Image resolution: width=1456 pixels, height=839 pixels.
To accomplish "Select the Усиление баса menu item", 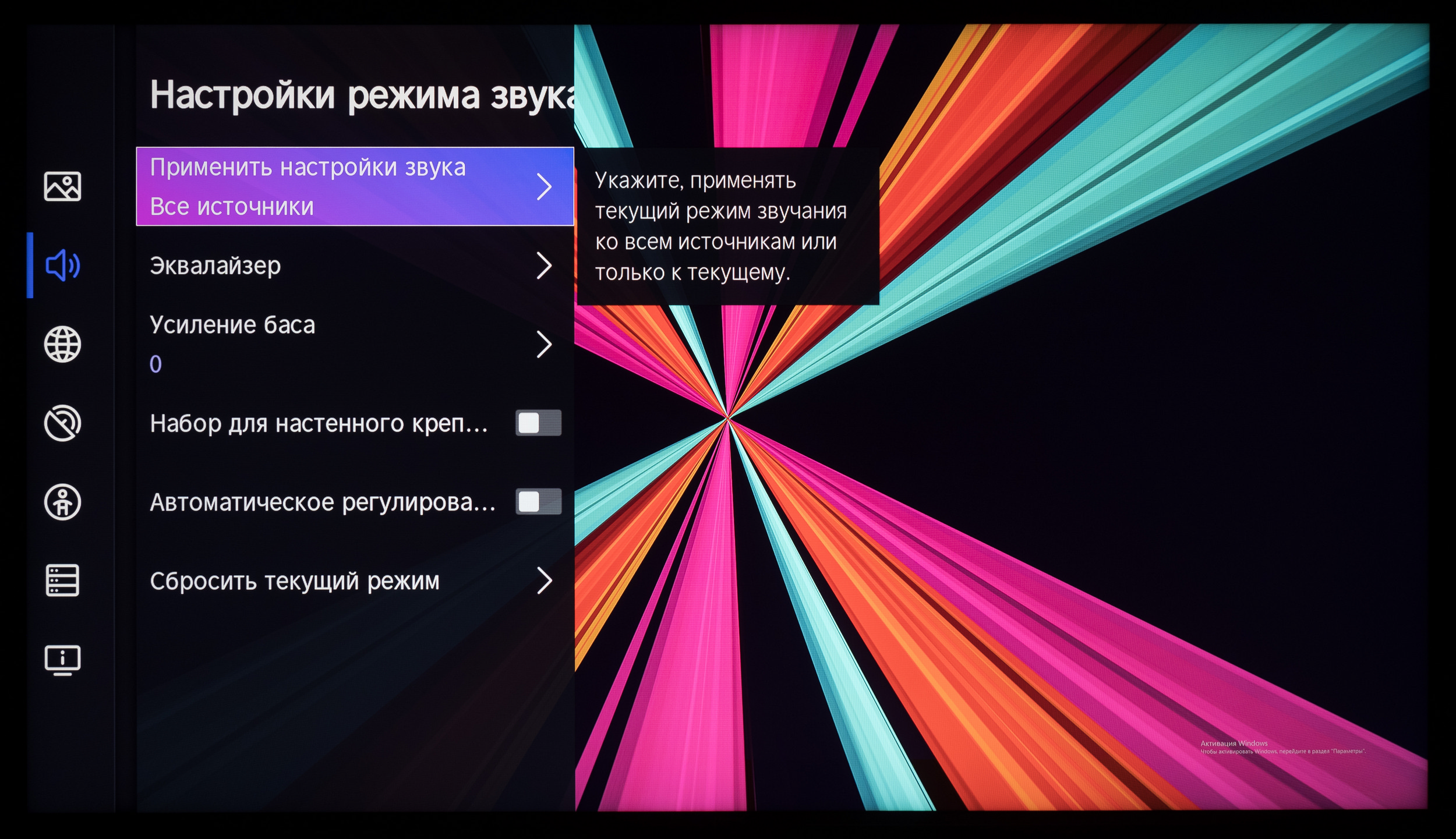I will pos(232,325).
